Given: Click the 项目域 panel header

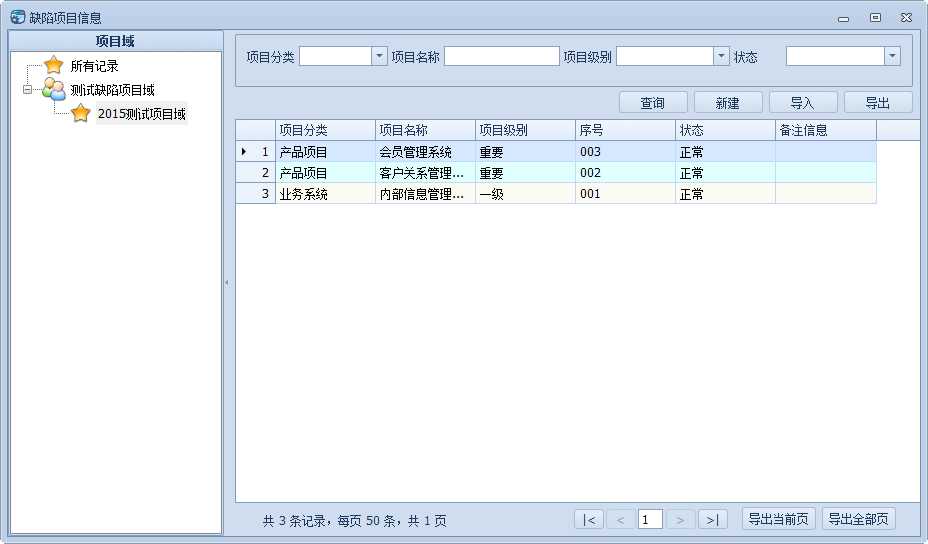Looking at the screenshot, I should coord(115,41).
